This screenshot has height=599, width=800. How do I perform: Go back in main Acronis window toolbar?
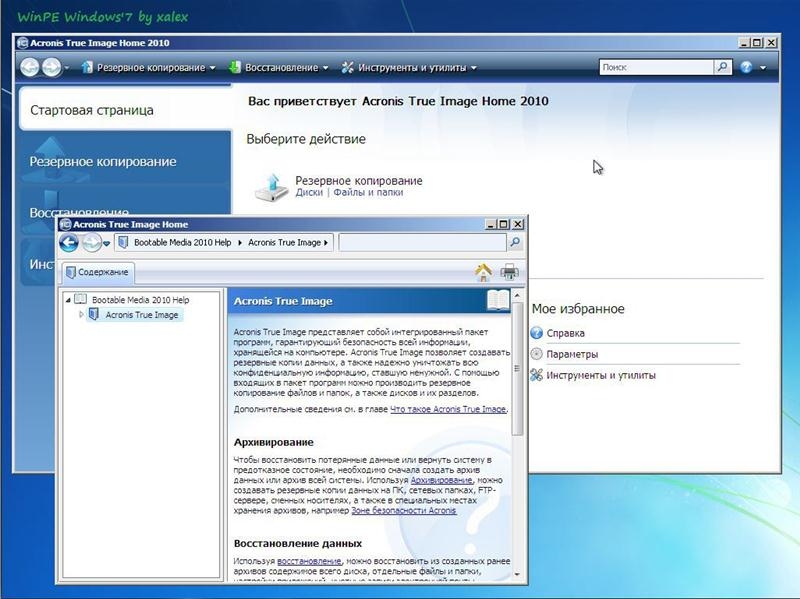click(x=30, y=67)
